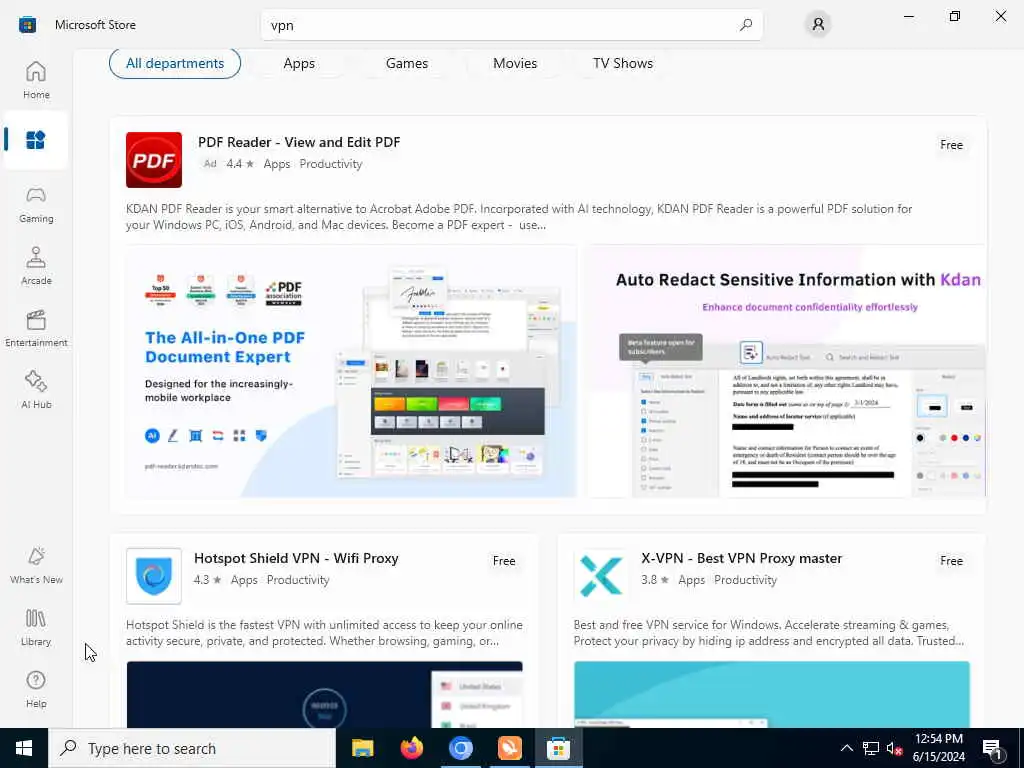Open the Home section in sidebar
Image resolution: width=1024 pixels, height=768 pixels.
pos(36,80)
